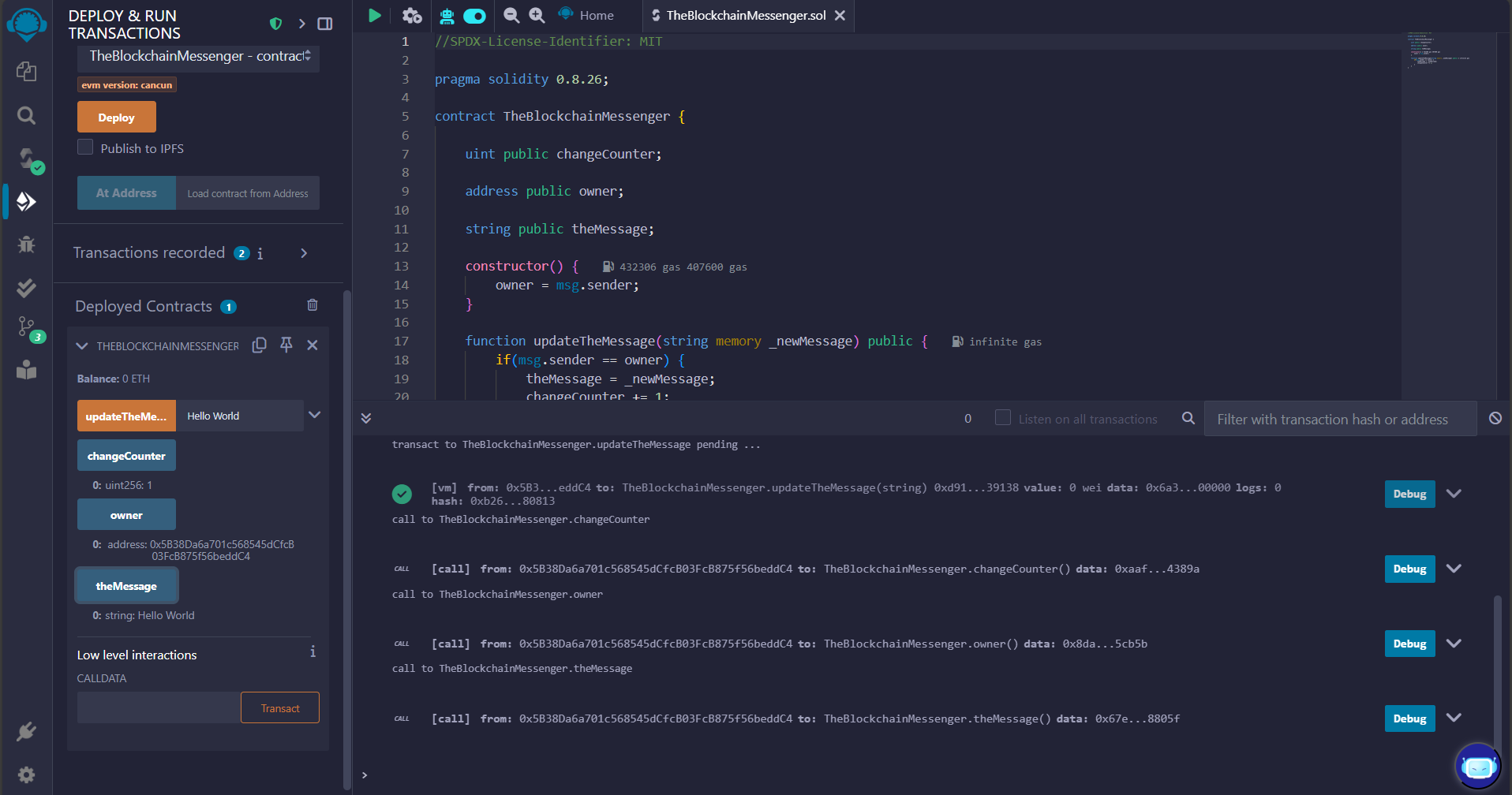Open the Debugger panel
The width and height of the screenshot is (1512, 795).
26,244
